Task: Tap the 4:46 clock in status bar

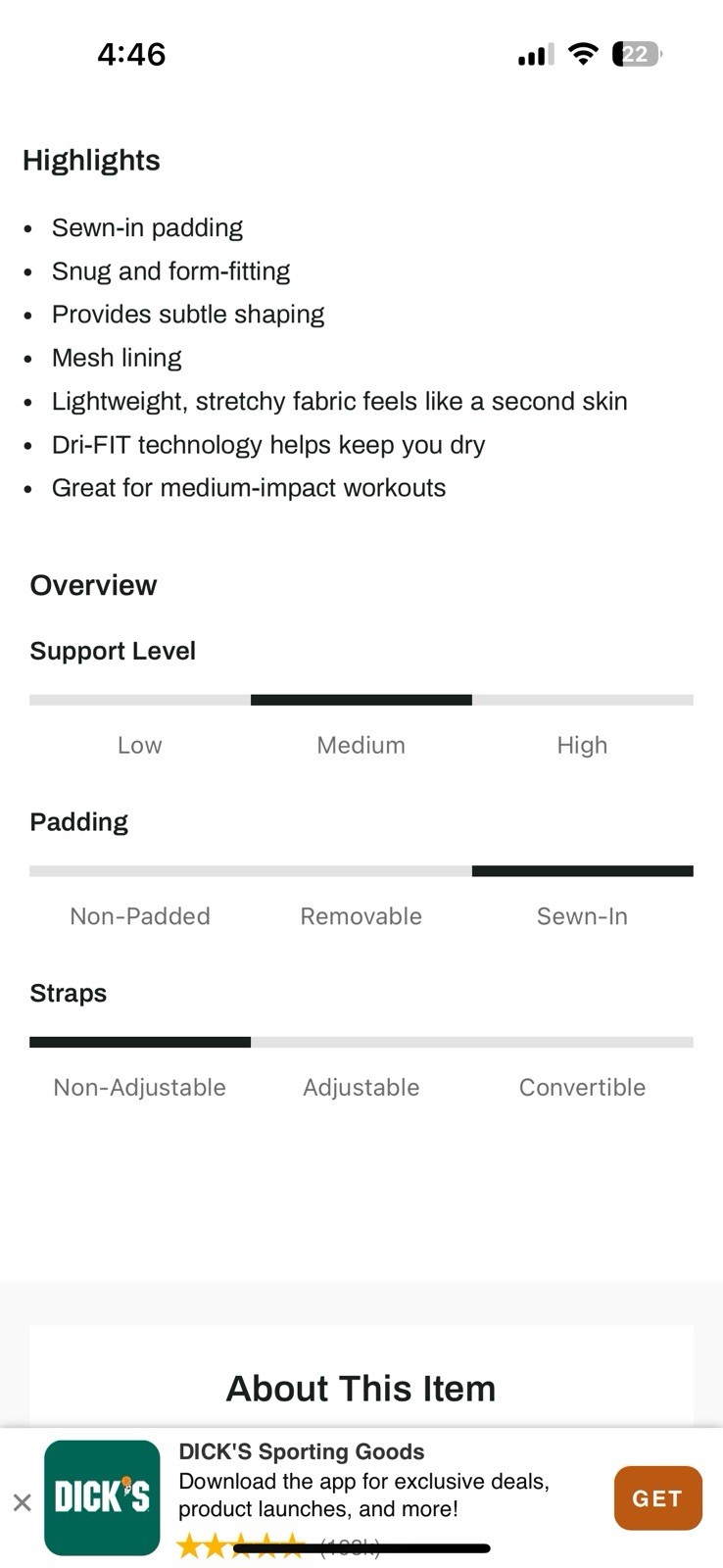Action: (x=131, y=54)
